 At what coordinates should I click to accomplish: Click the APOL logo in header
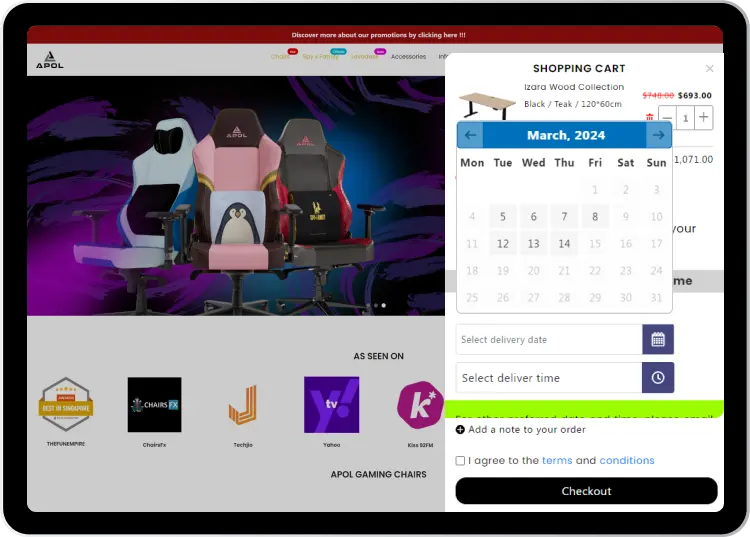point(50,59)
